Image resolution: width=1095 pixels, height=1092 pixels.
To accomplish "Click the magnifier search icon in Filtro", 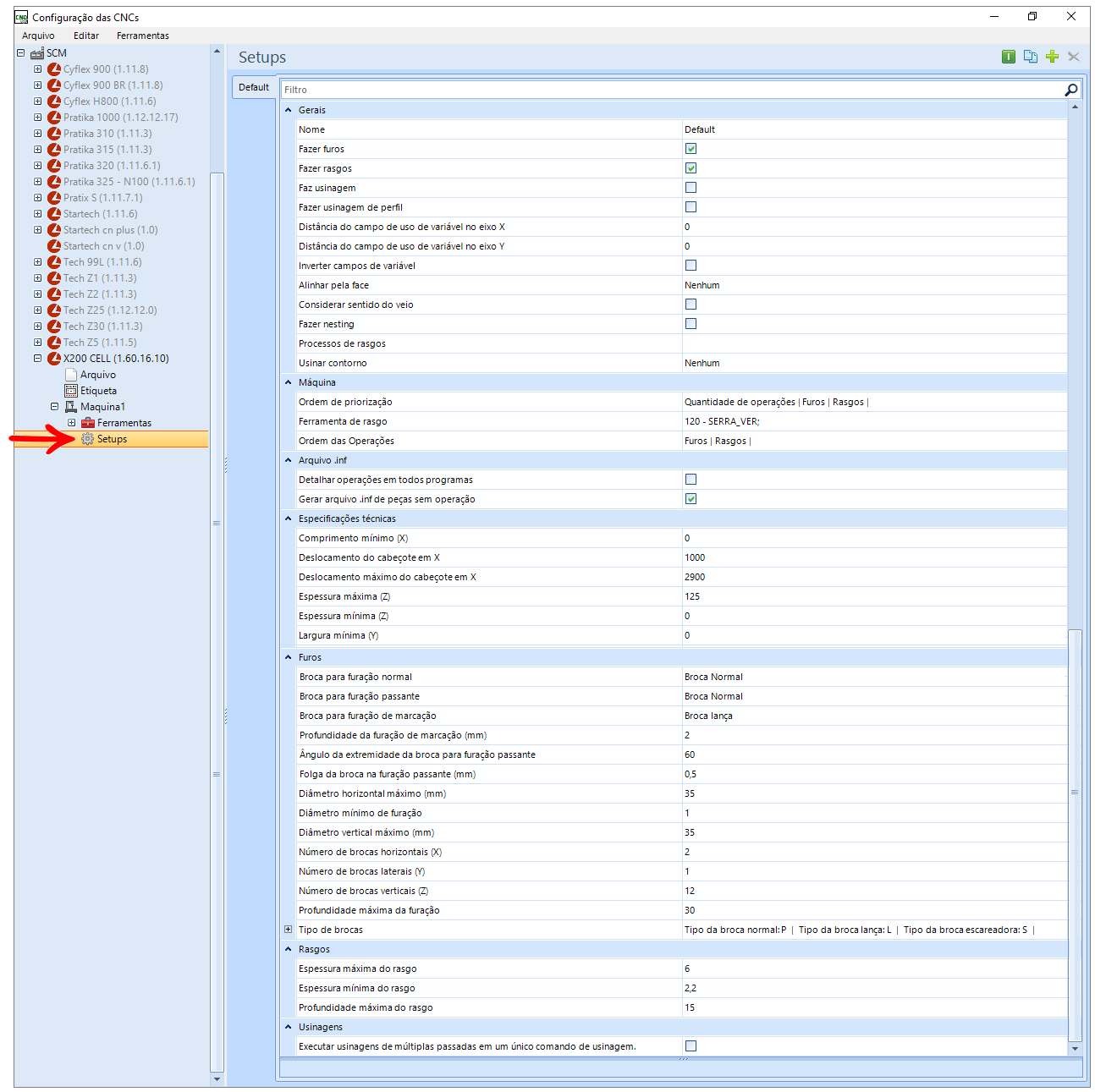I will [x=1071, y=90].
